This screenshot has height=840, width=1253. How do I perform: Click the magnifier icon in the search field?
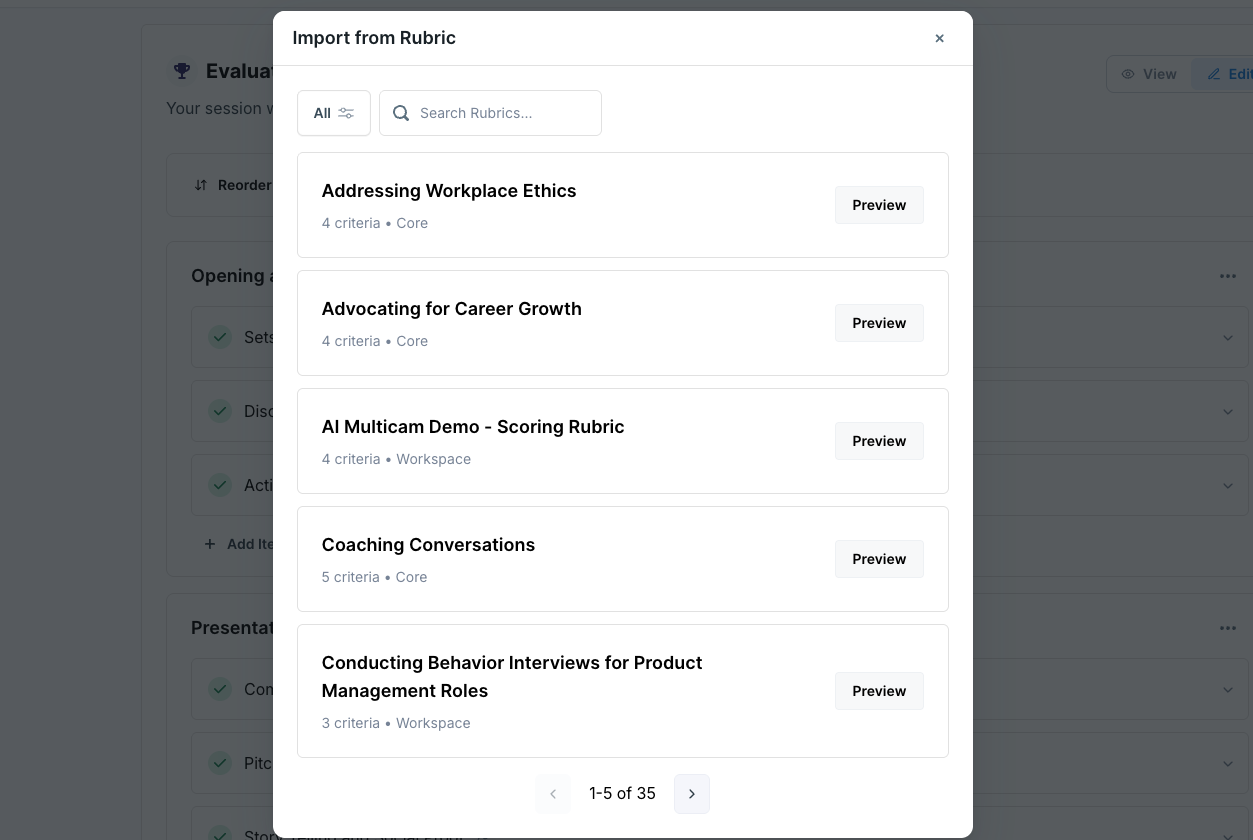pos(401,113)
